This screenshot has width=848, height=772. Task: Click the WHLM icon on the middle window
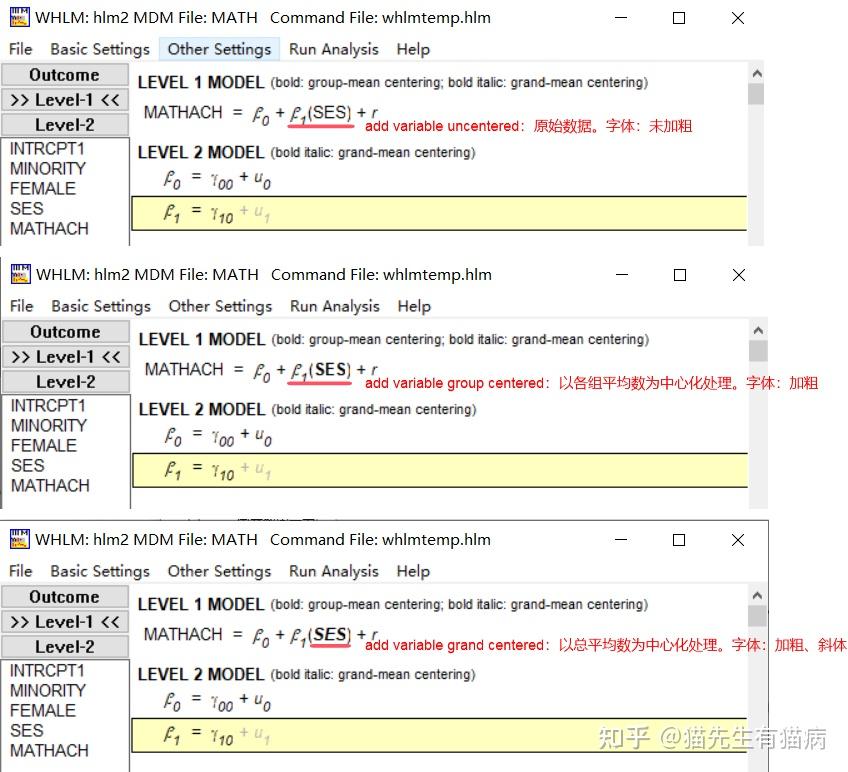tap(18, 274)
